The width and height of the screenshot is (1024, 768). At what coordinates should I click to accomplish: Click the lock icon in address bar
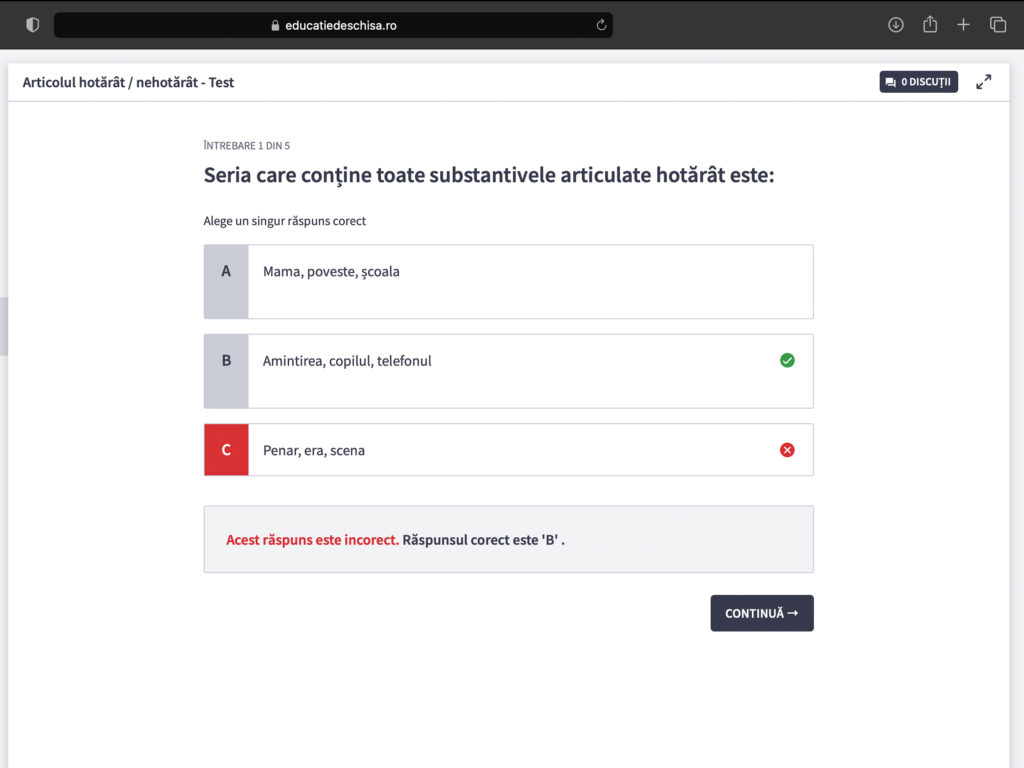point(276,26)
